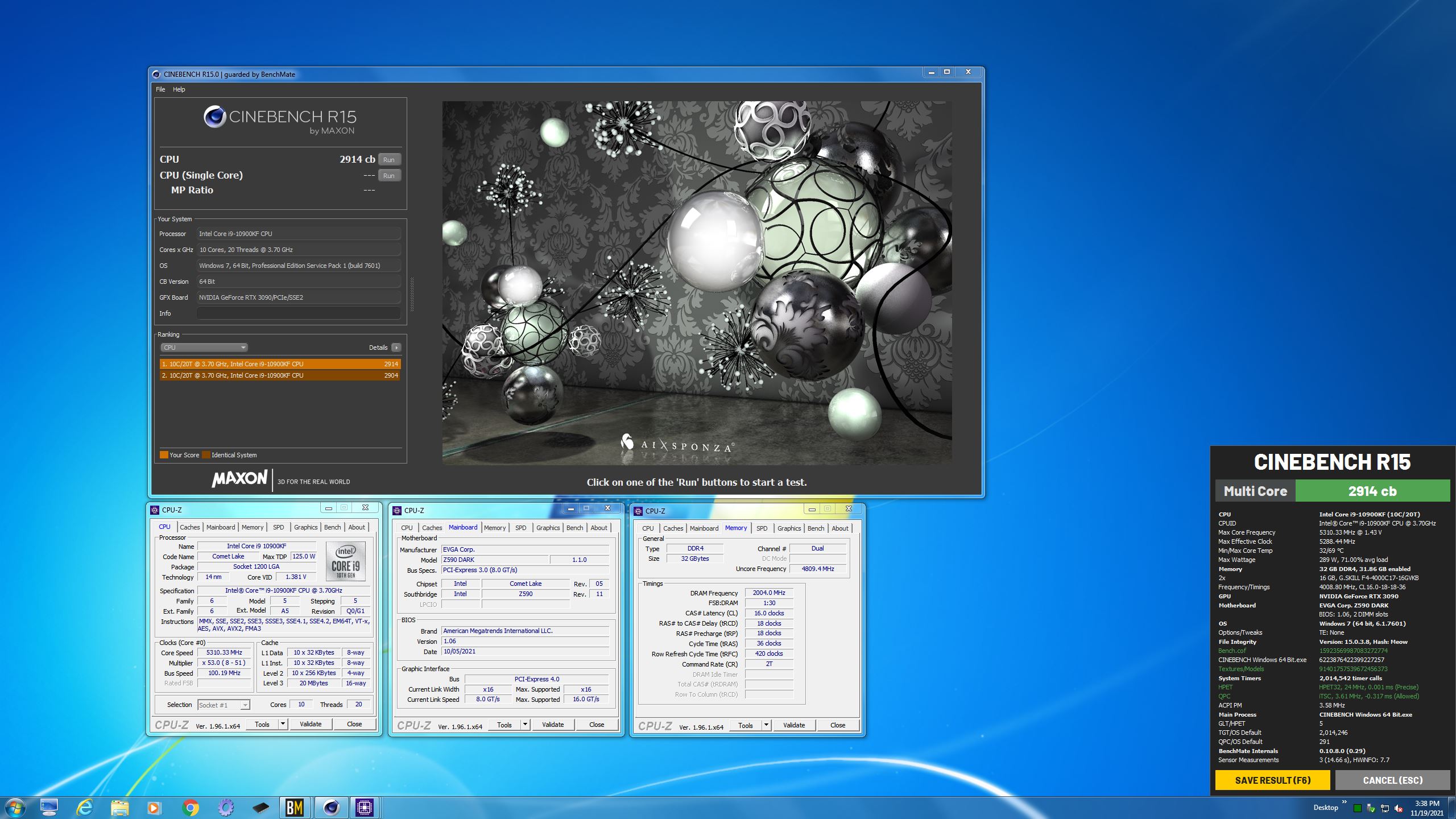Expand Tools dropdown arrow in Mainboard CPU-Z window
Viewport: 1456px width, 819px height.
pyautogui.click(x=525, y=725)
